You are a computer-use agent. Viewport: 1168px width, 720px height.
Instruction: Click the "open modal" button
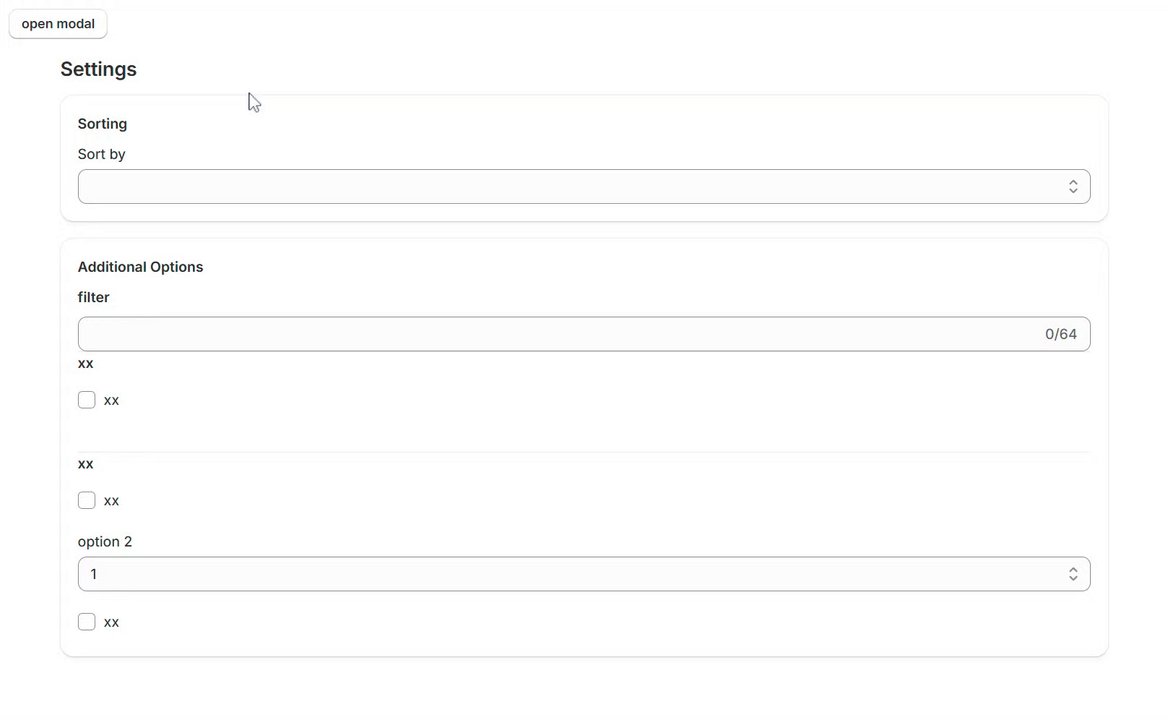point(58,24)
